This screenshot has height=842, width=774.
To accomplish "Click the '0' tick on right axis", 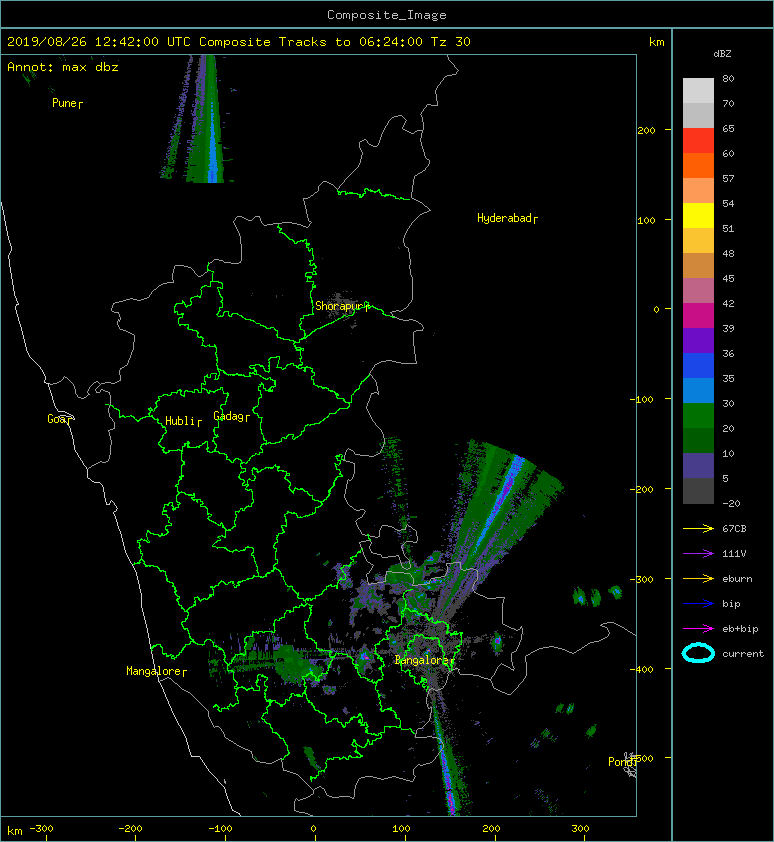I will [x=656, y=309].
